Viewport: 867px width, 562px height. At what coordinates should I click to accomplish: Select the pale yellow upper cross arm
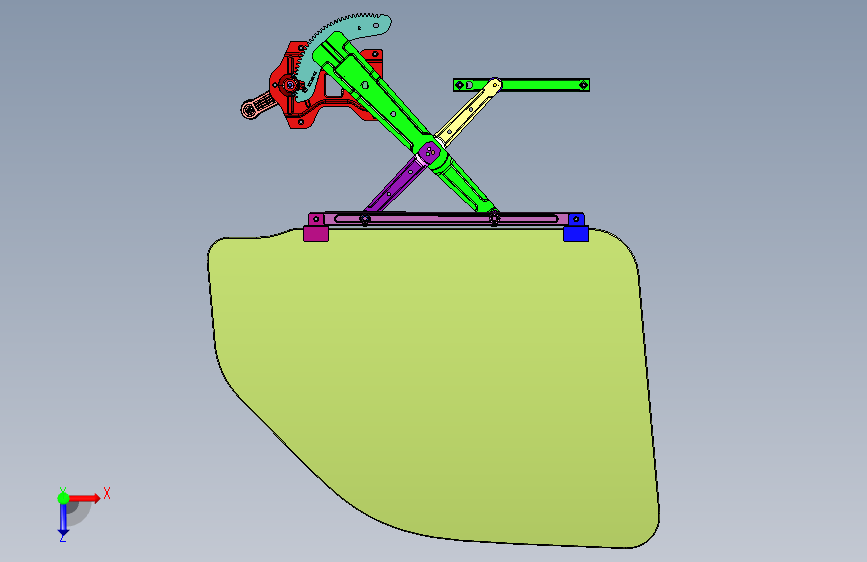pyautogui.click(x=468, y=112)
